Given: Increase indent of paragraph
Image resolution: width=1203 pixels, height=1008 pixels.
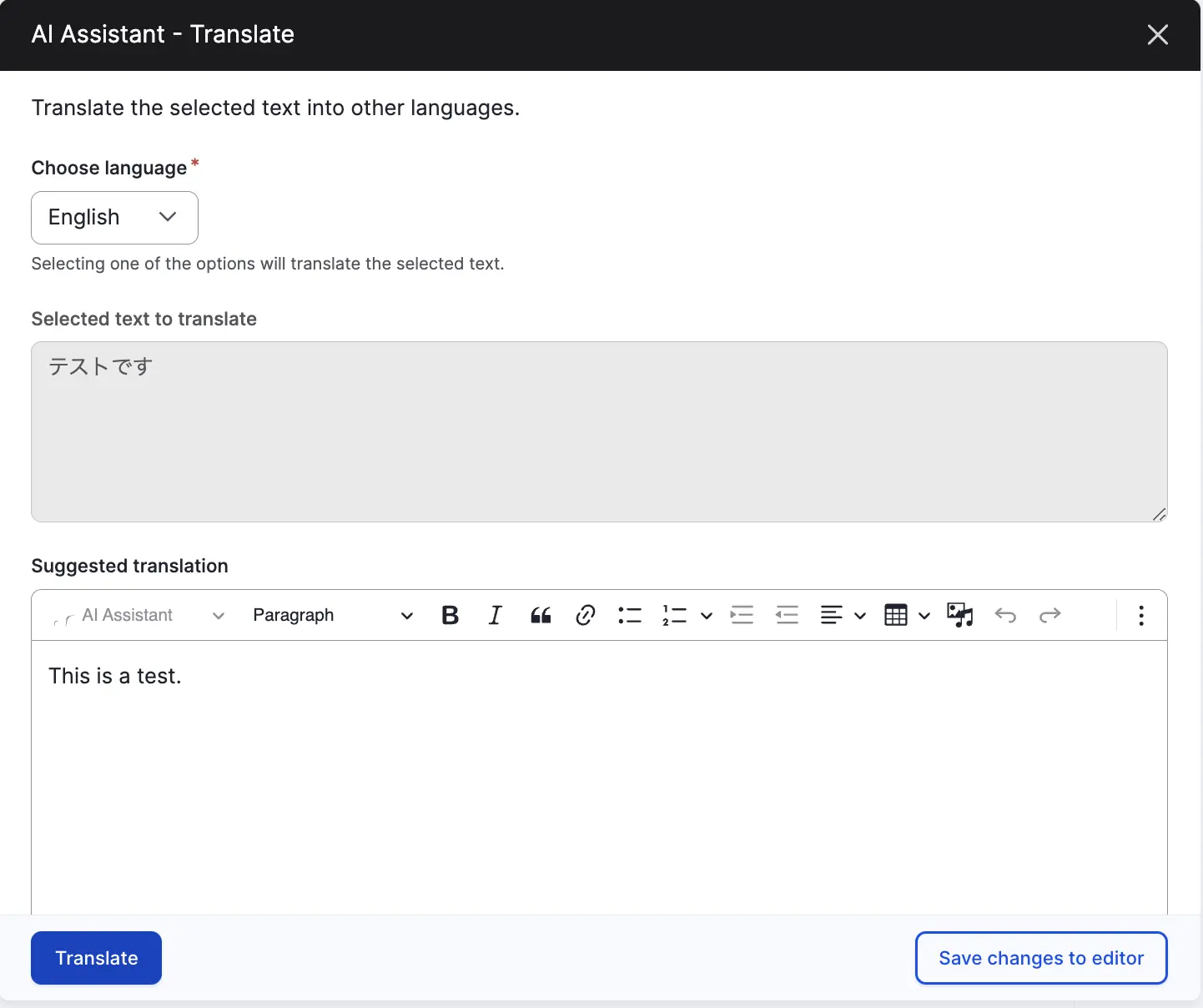Looking at the screenshot, I should tap(742, 616).
